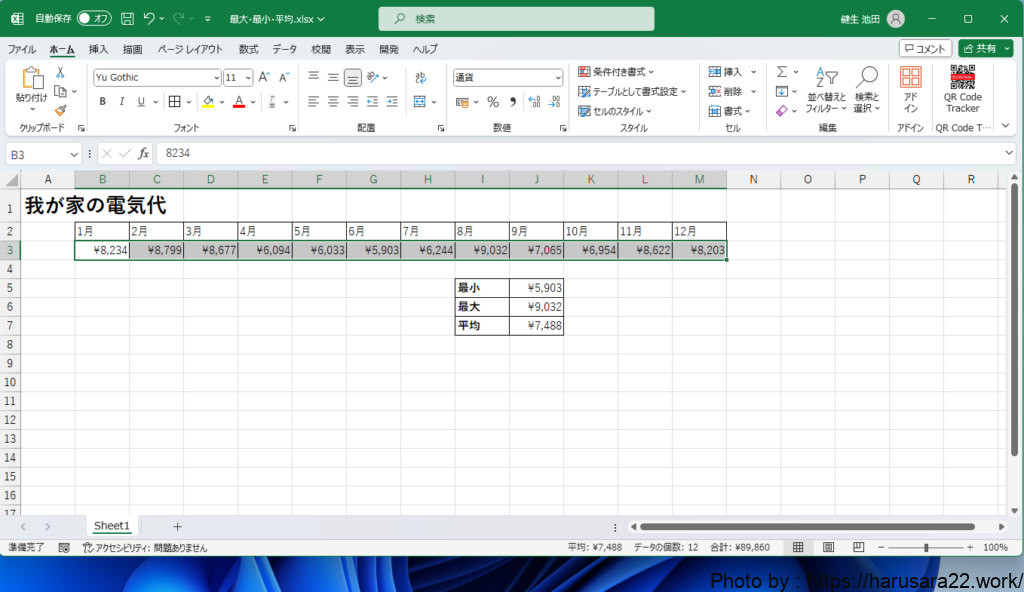Expand the number format 通貨 dropdown
Viewport: 1024px width, 592px height.
click(557, 78)
